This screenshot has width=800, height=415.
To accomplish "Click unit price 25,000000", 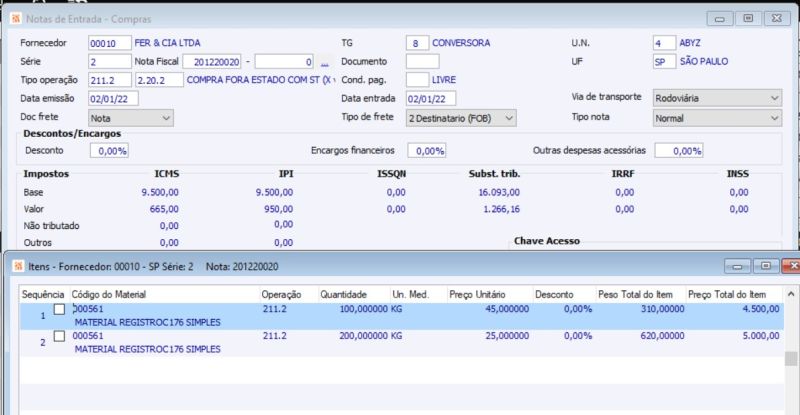I will (x=507, y=336).
